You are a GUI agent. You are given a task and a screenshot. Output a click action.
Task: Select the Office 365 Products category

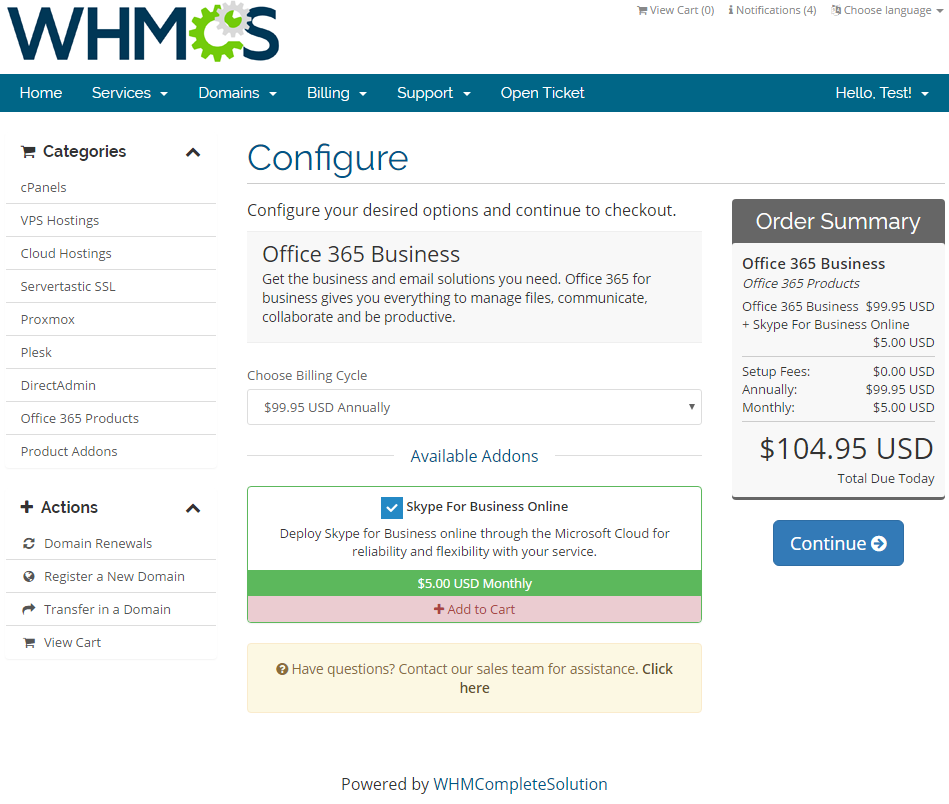[x=111, y=418]
